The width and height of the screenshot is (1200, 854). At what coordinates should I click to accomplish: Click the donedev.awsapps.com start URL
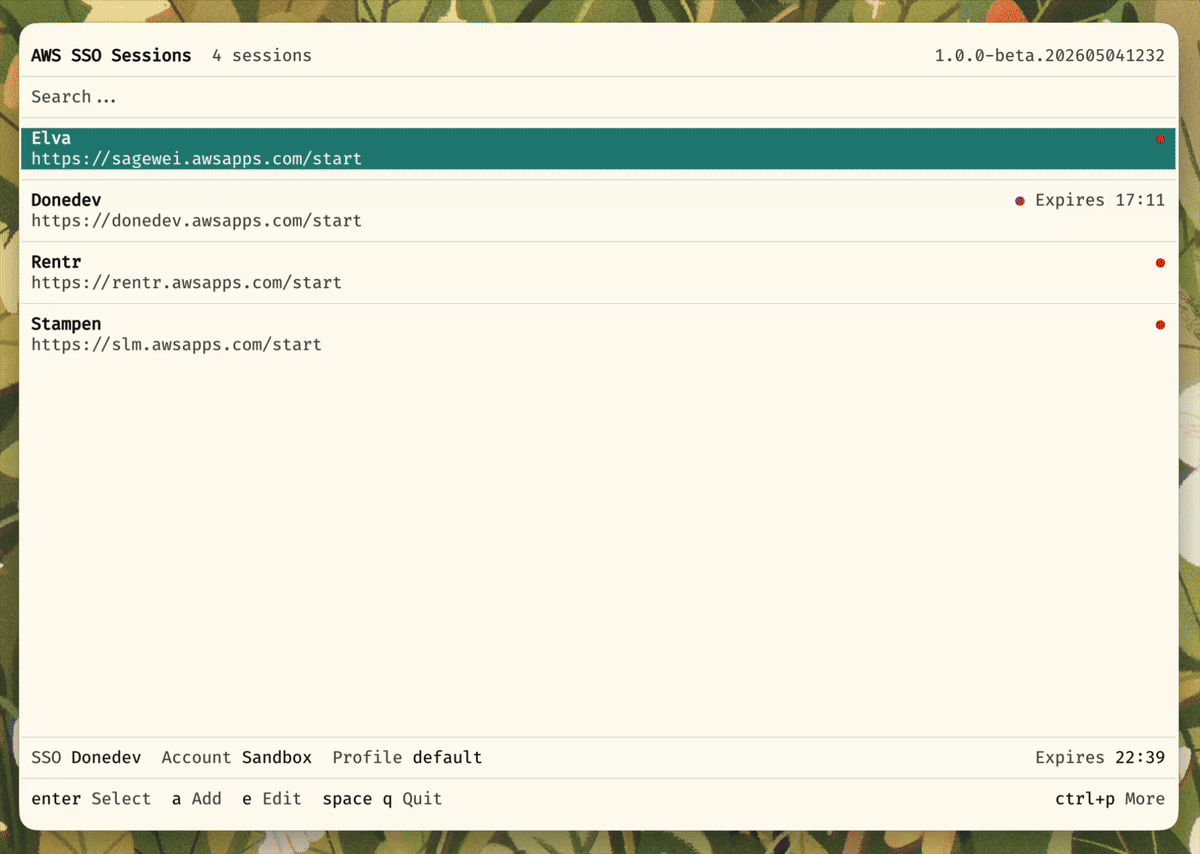(196, 221)
